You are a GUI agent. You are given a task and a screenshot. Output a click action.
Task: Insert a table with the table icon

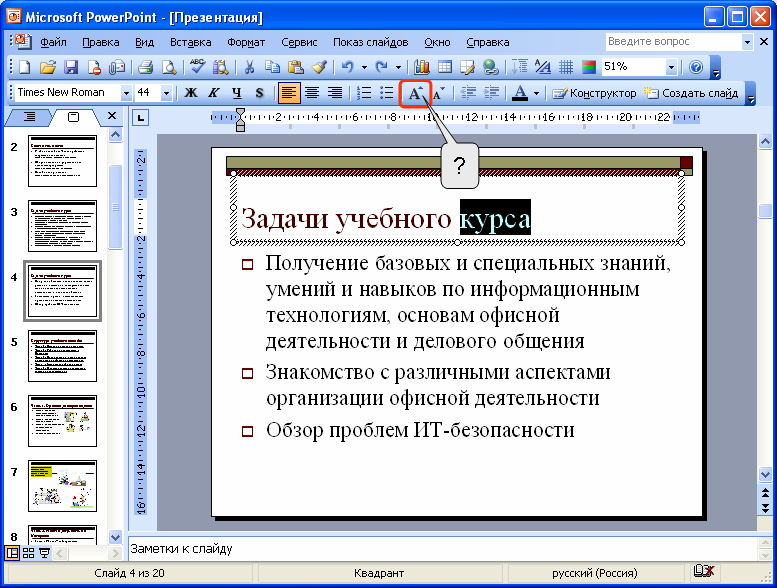pos(445,67)
